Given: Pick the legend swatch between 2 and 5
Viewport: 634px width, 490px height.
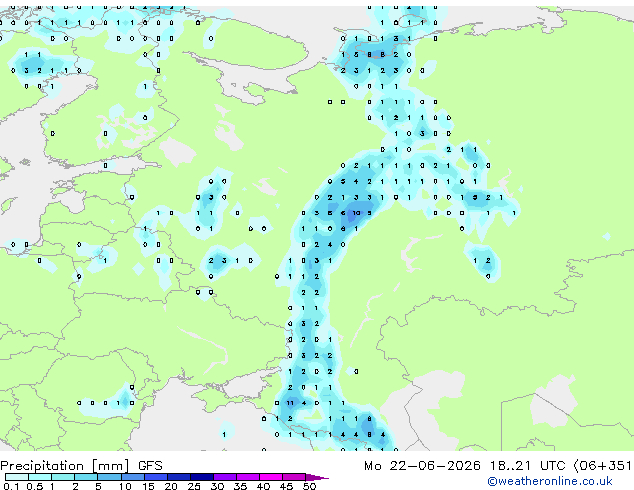Looking at the screenshot, I should 86,477.
